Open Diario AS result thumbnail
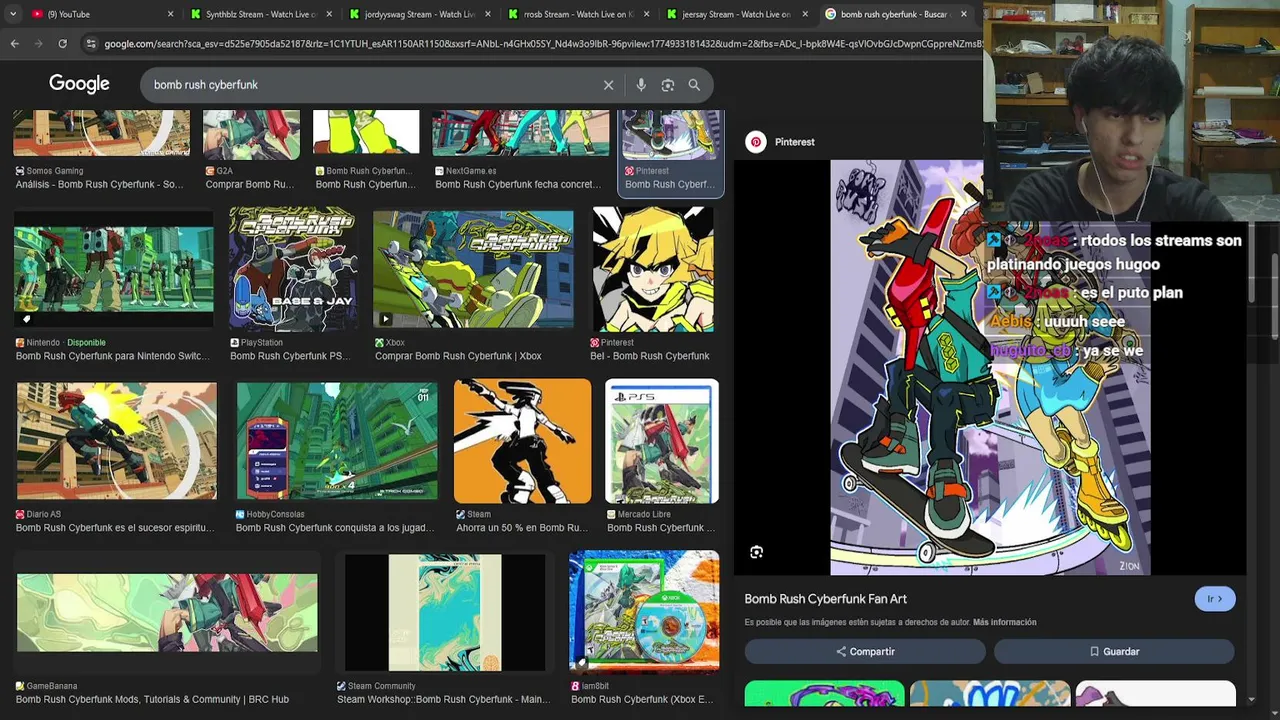 tap(116, 440)
